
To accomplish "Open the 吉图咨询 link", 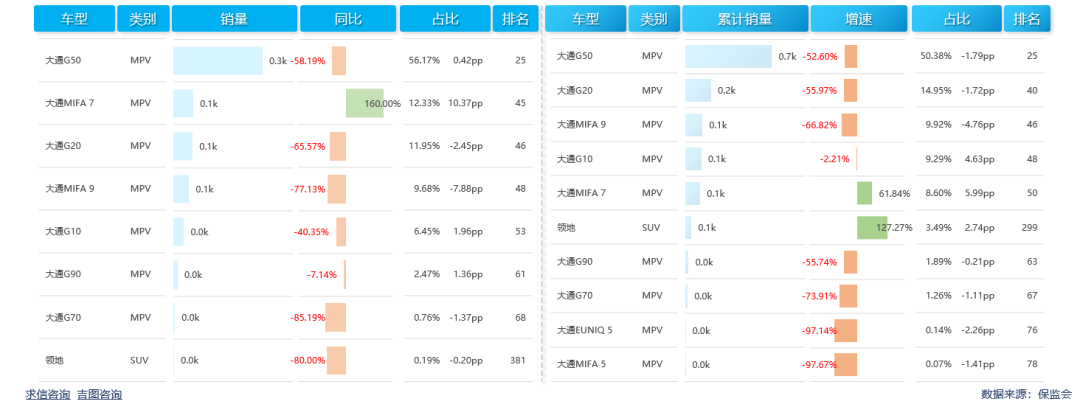I will (99, 395).
